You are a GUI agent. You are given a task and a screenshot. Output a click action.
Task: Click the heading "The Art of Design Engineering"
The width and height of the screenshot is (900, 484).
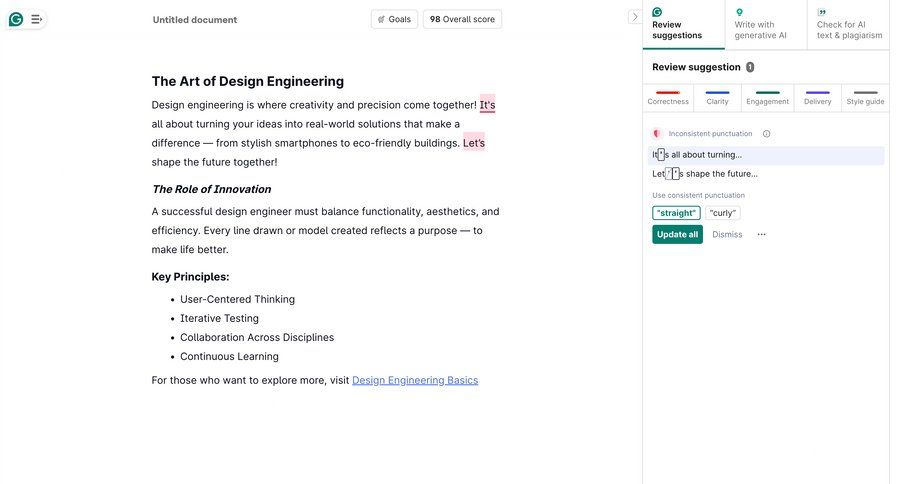[x=248, y=82]
